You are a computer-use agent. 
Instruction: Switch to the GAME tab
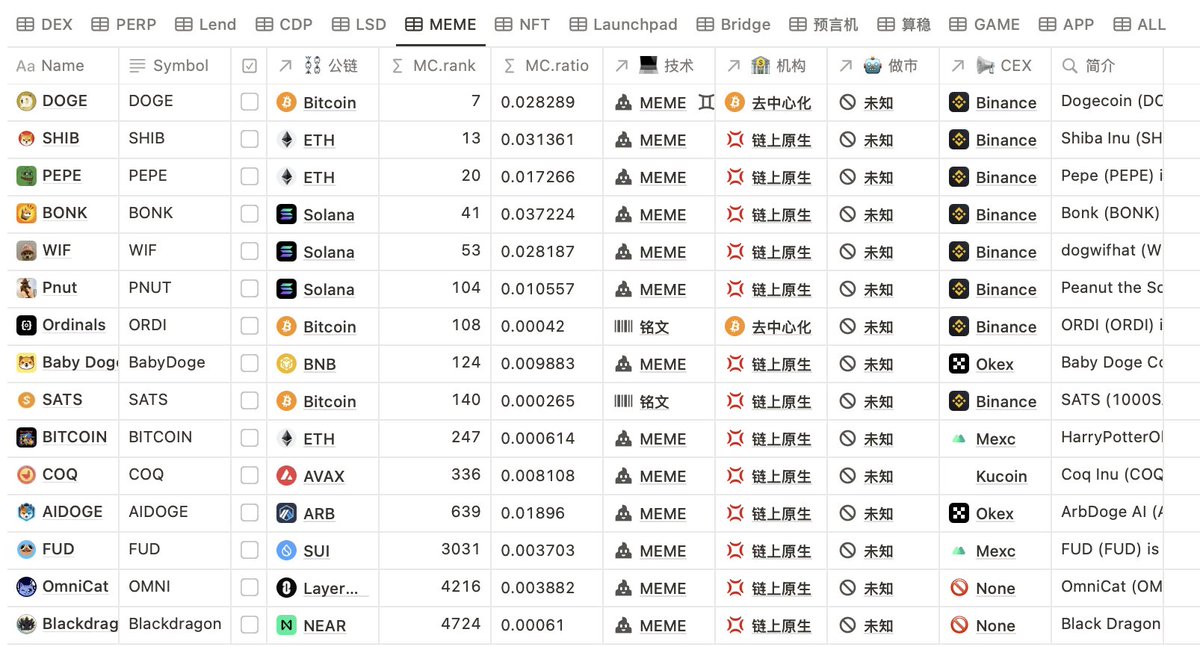[984, 24]
